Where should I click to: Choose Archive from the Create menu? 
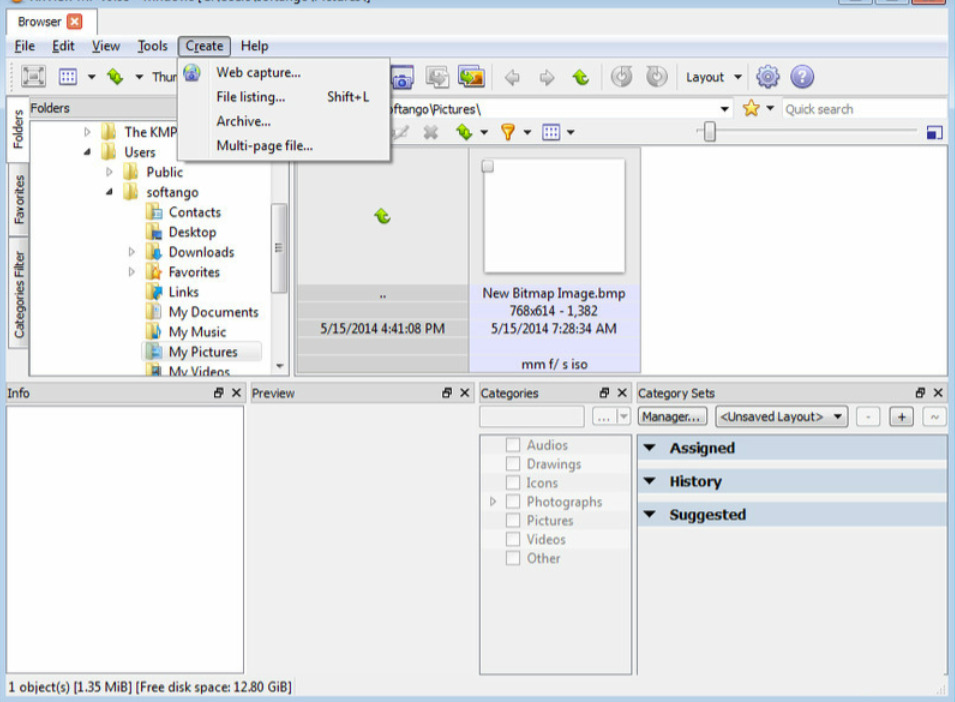point(284,121)
